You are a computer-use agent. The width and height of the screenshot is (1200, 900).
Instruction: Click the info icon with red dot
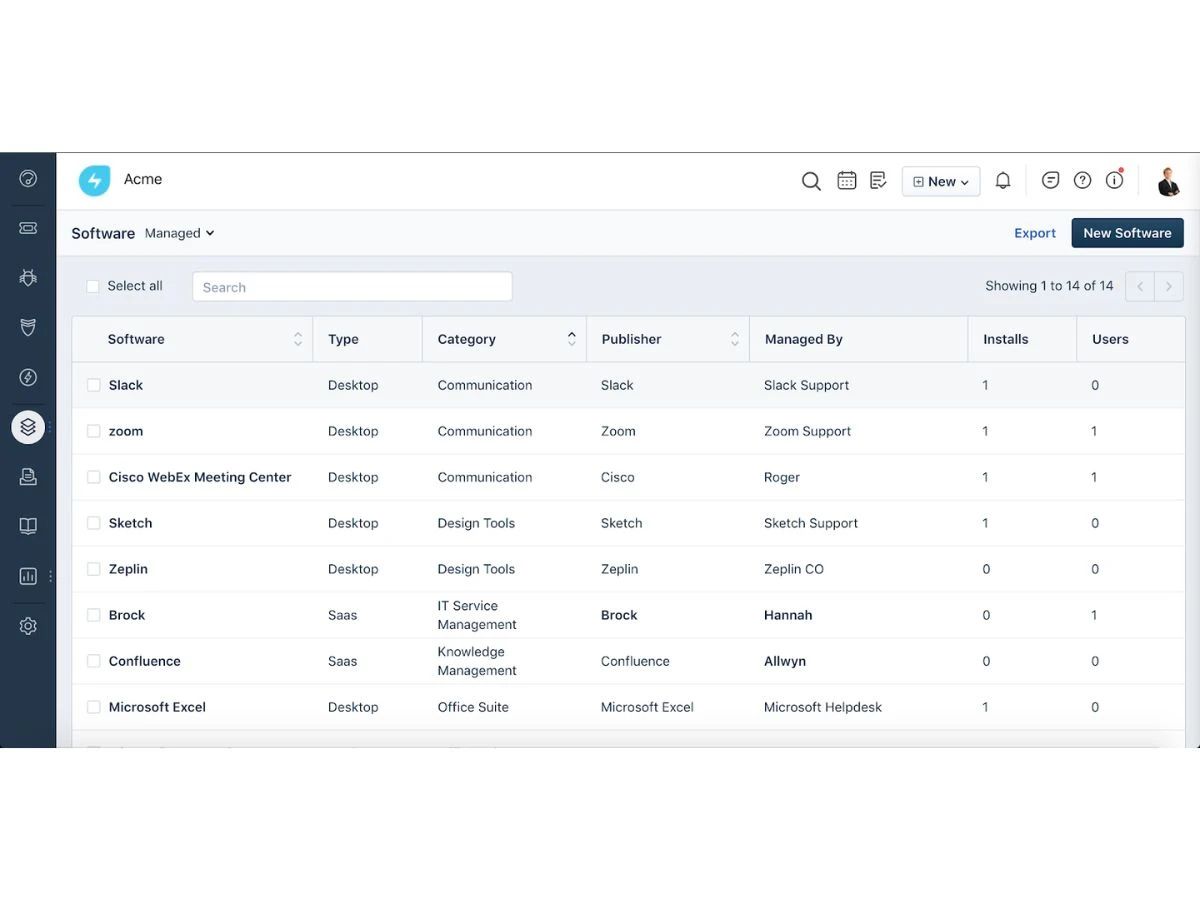tap(1114, 180)
